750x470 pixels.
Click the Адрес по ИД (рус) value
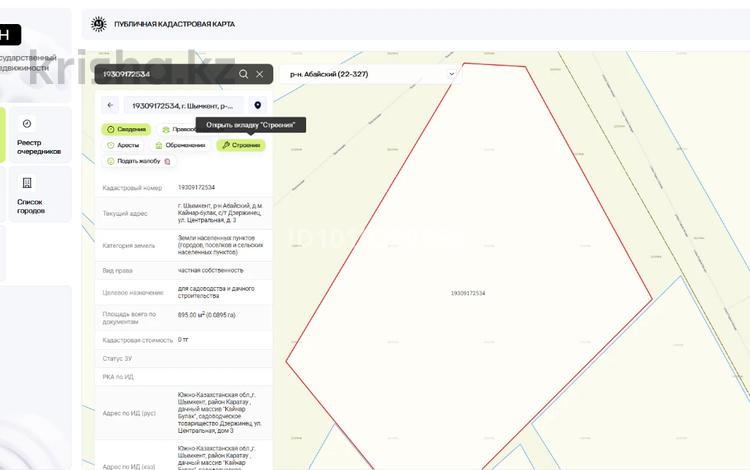tap(219, 413)
